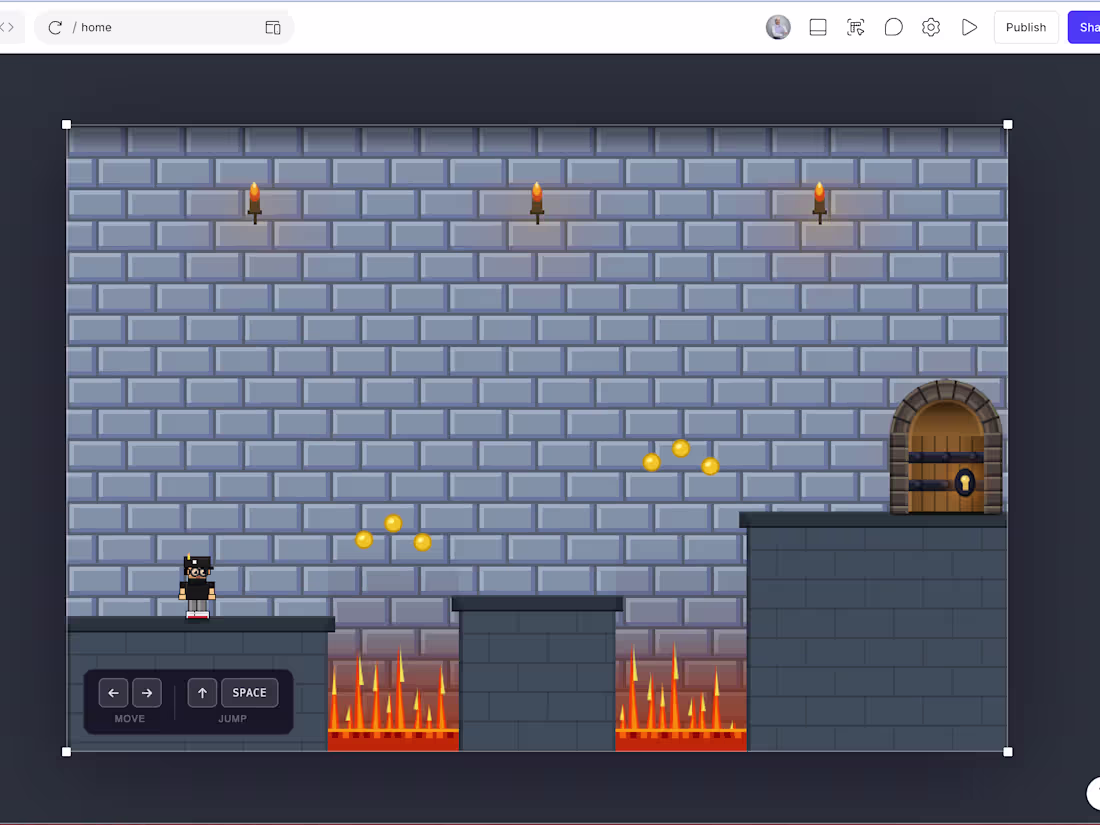
Task: Click the play preview icon
Action: click(x=970, y=27)
